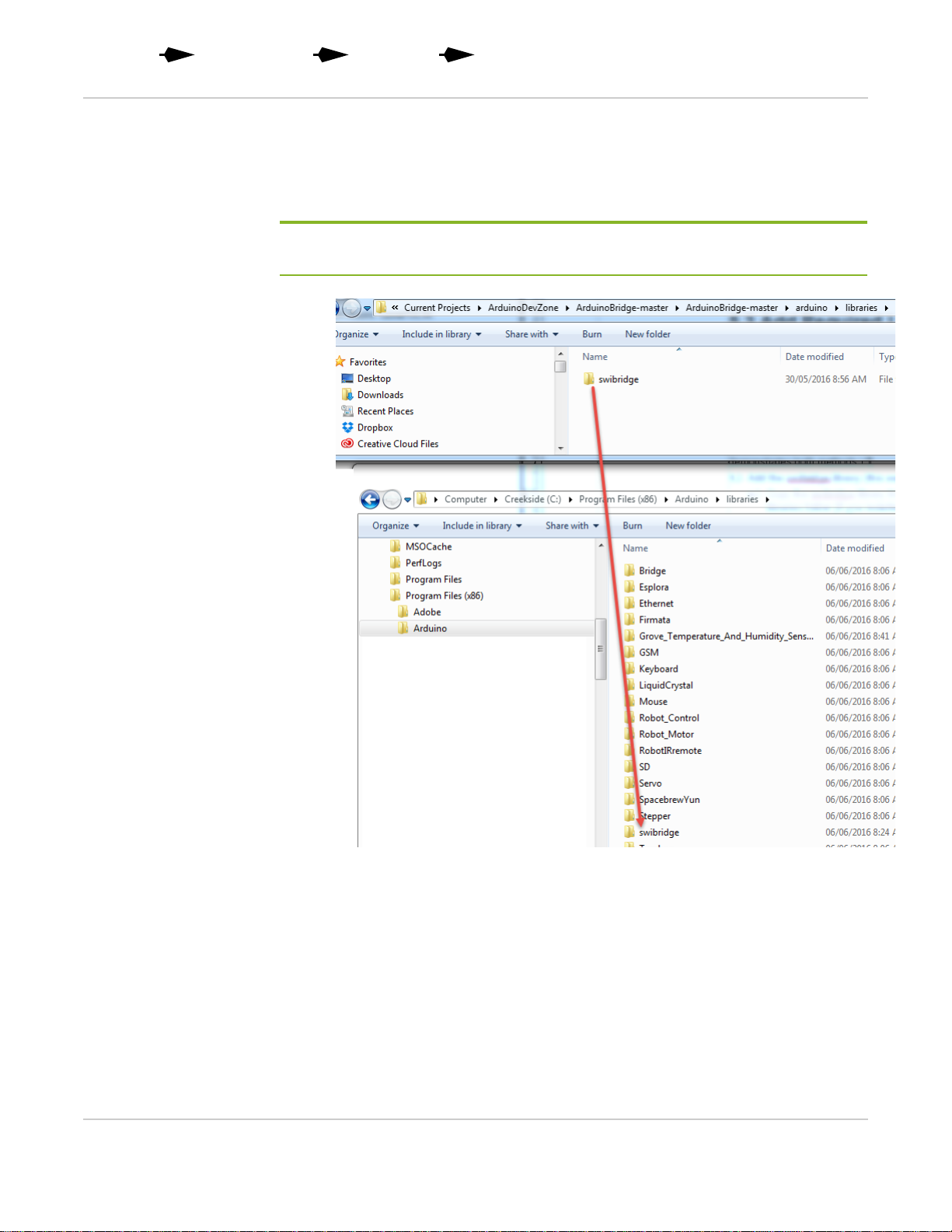Click the Arduino folder icon in tree
Viewport: 952px width, 1232px height.
point(403,628)
